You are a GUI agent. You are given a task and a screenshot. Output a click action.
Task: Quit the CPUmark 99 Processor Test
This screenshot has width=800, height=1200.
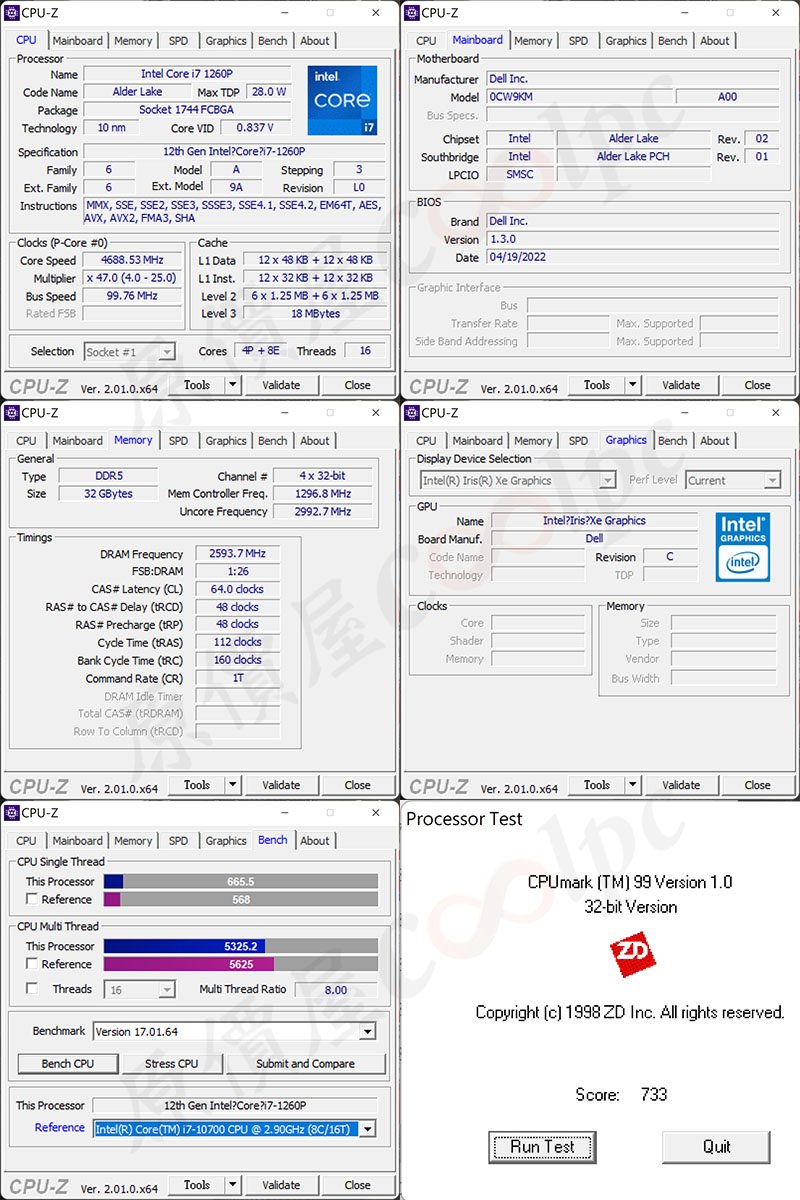point(716,1147)
